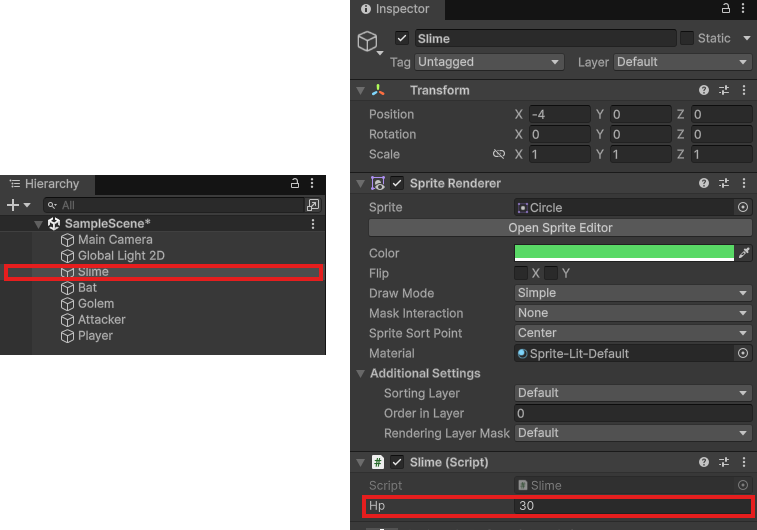757x530 pixels.
Task: Click the Slime GameObject cube icon
Action: (367, 41)
